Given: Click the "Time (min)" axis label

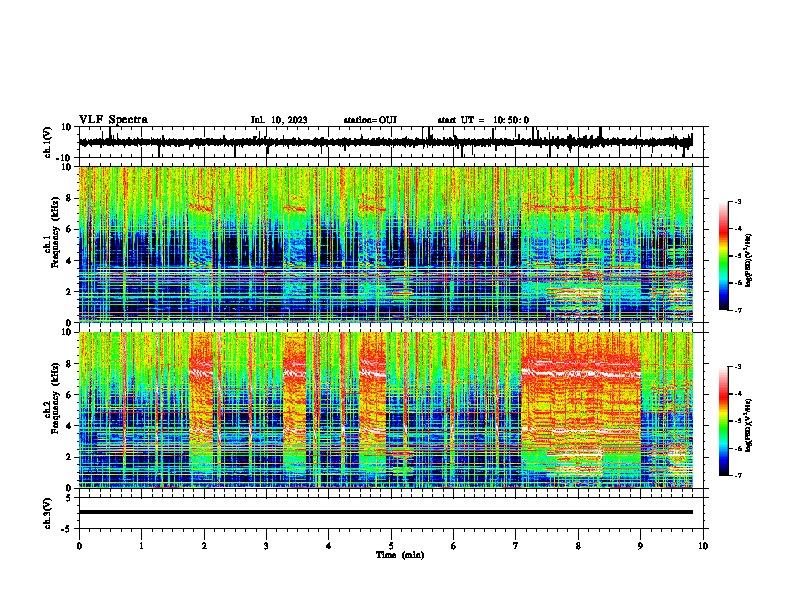Looking at the screenshot, I should (x=400, y=555).
